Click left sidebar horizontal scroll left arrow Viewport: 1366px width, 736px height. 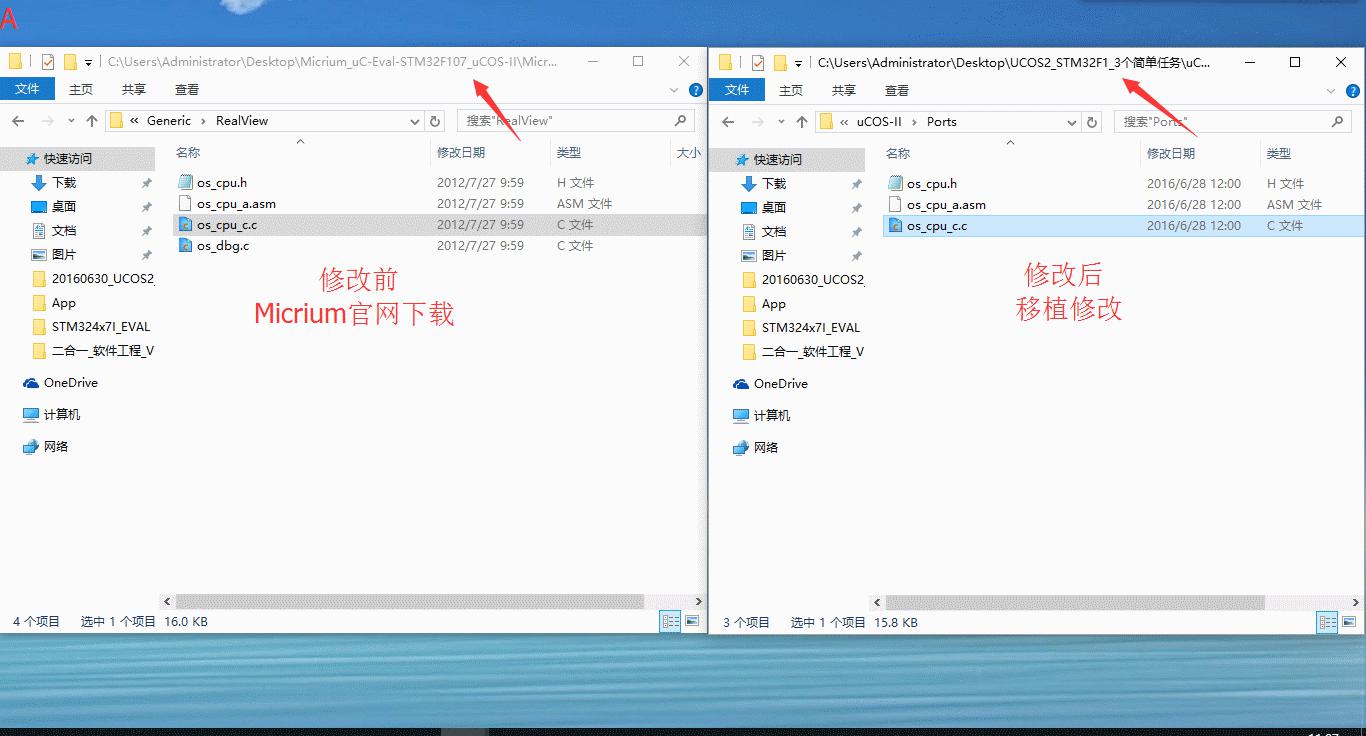click(165, 601)
